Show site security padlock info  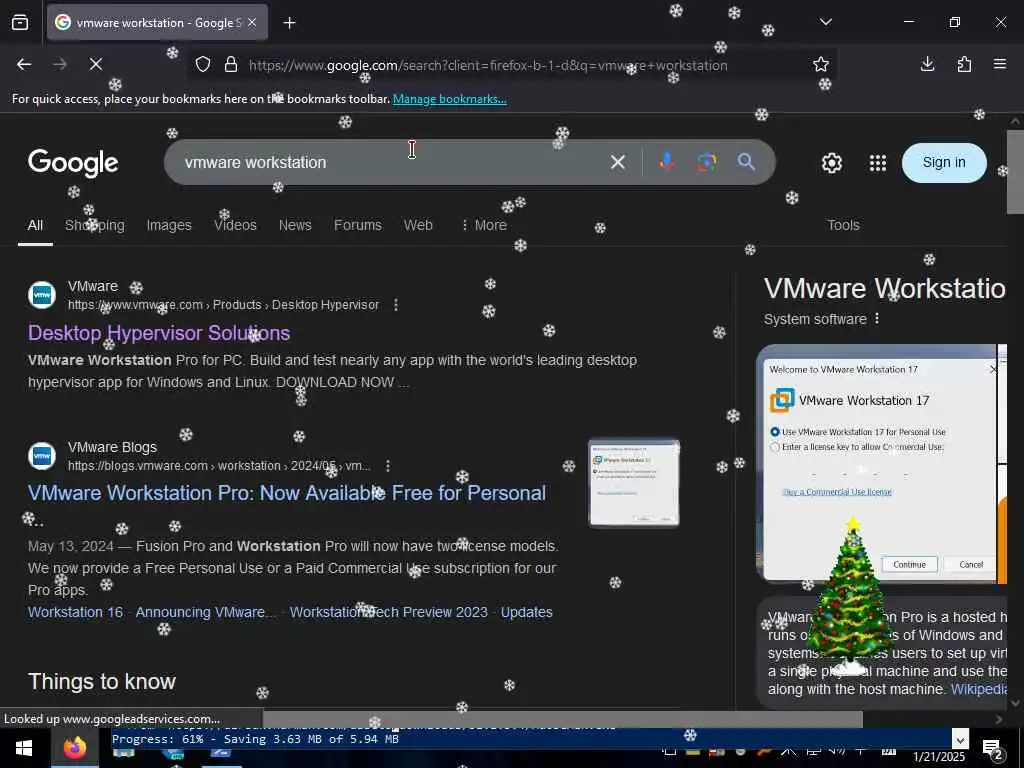click(x=231, y=65)
